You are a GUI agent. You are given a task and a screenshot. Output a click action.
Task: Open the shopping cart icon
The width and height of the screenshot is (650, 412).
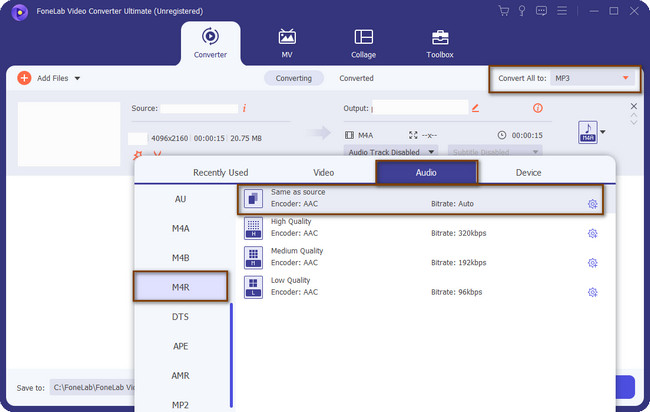point(504,11)
